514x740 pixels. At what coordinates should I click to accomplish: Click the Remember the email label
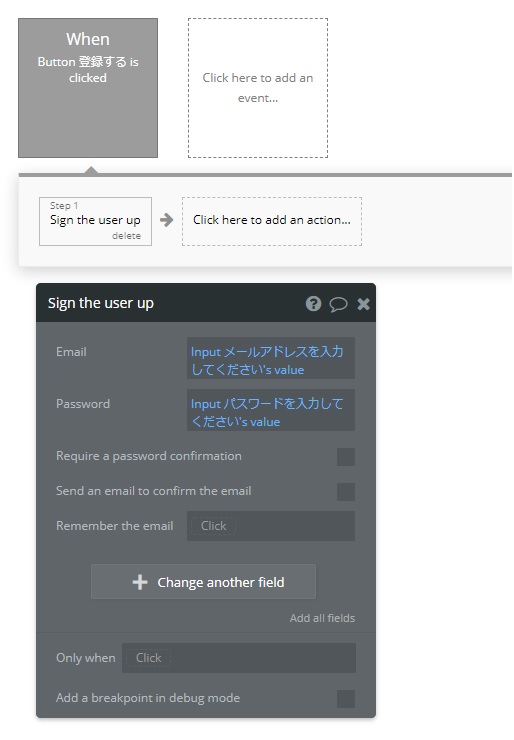(x=115, y=526)
